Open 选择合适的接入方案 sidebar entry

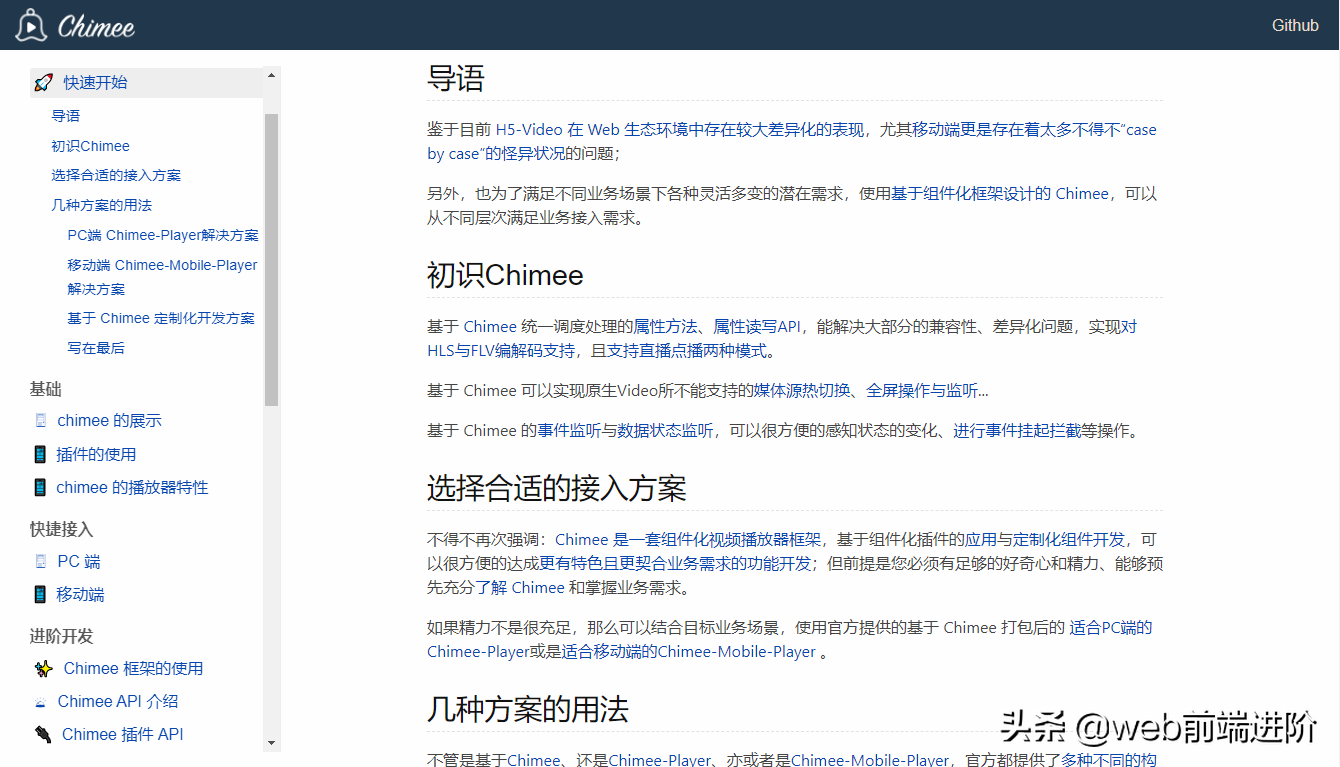point(116,175)
